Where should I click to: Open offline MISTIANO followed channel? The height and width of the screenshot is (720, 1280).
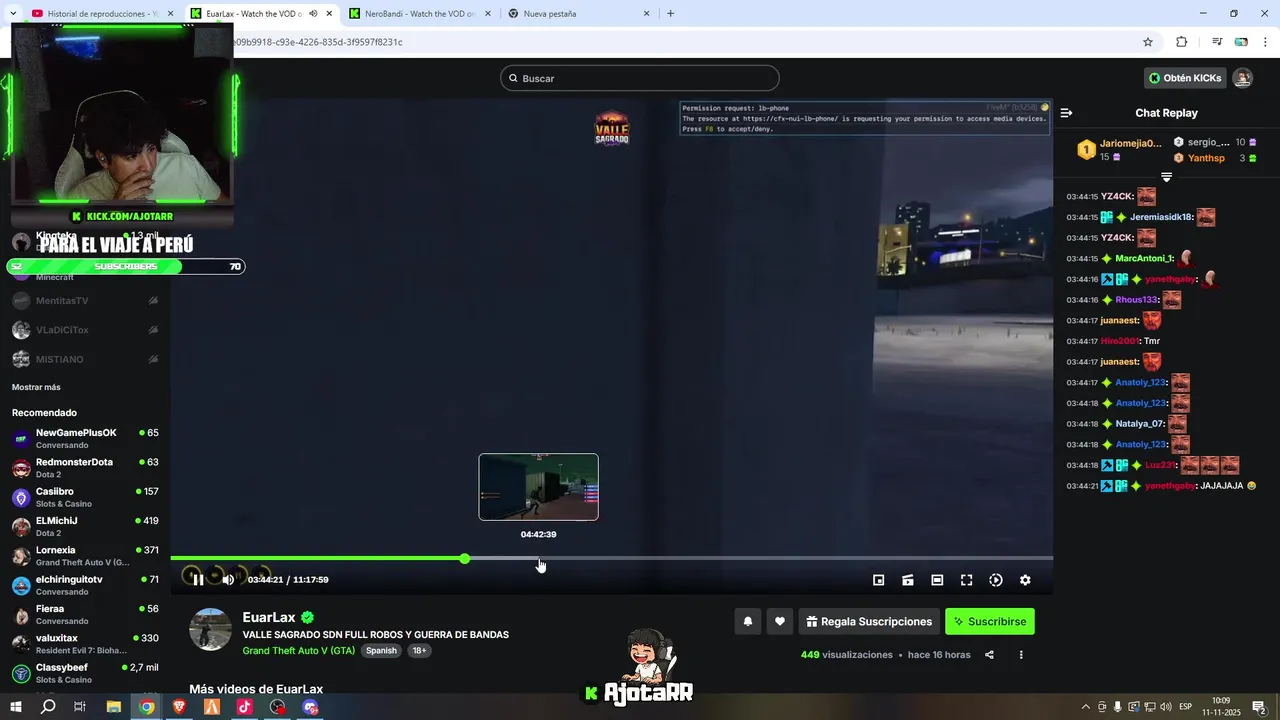pyautogui.click(x=85, y=359)
